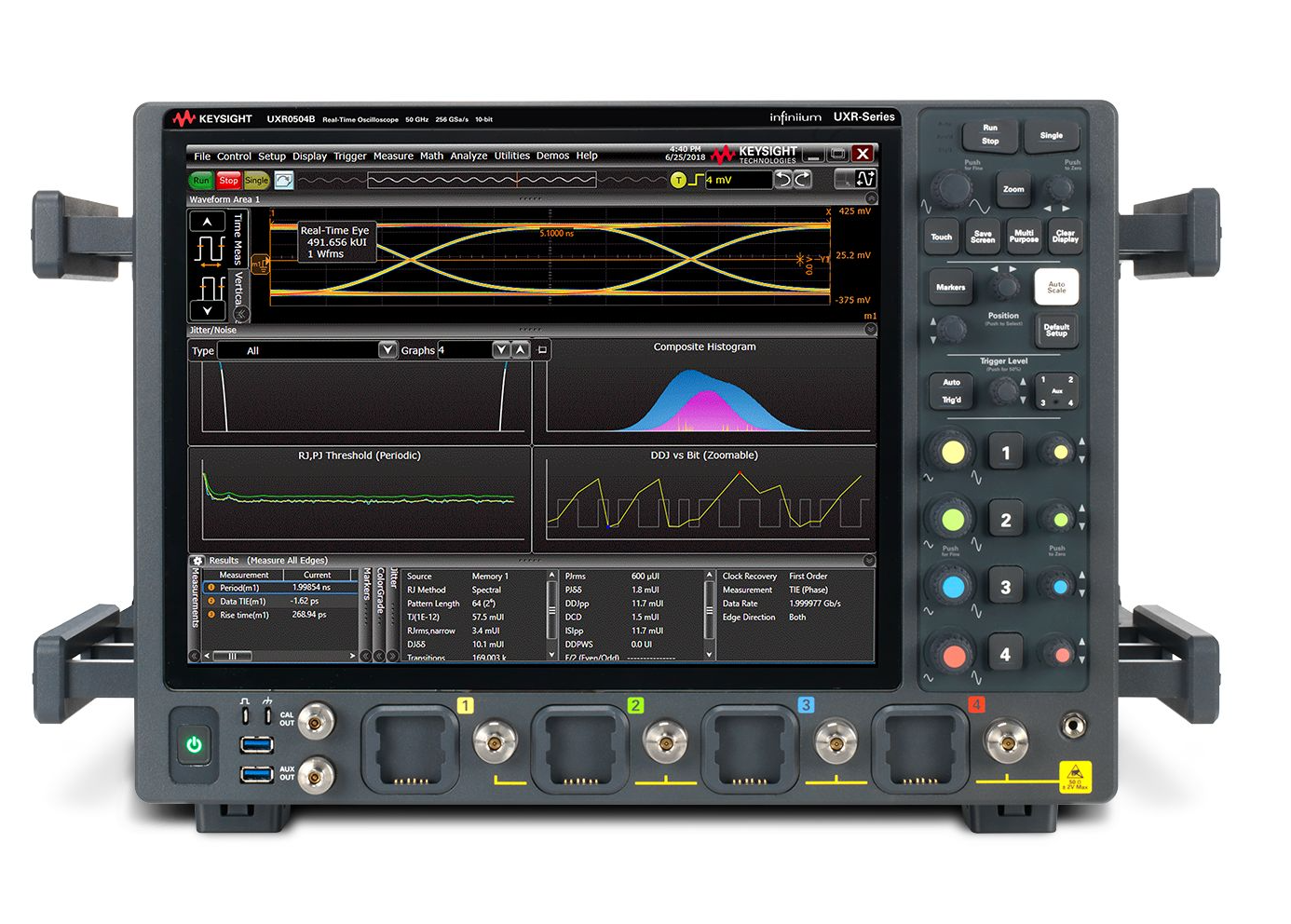The width and height of the screenshot is (1291, 924).
Task: Click the yellow Single acquisition button
Action: [256, 181]
